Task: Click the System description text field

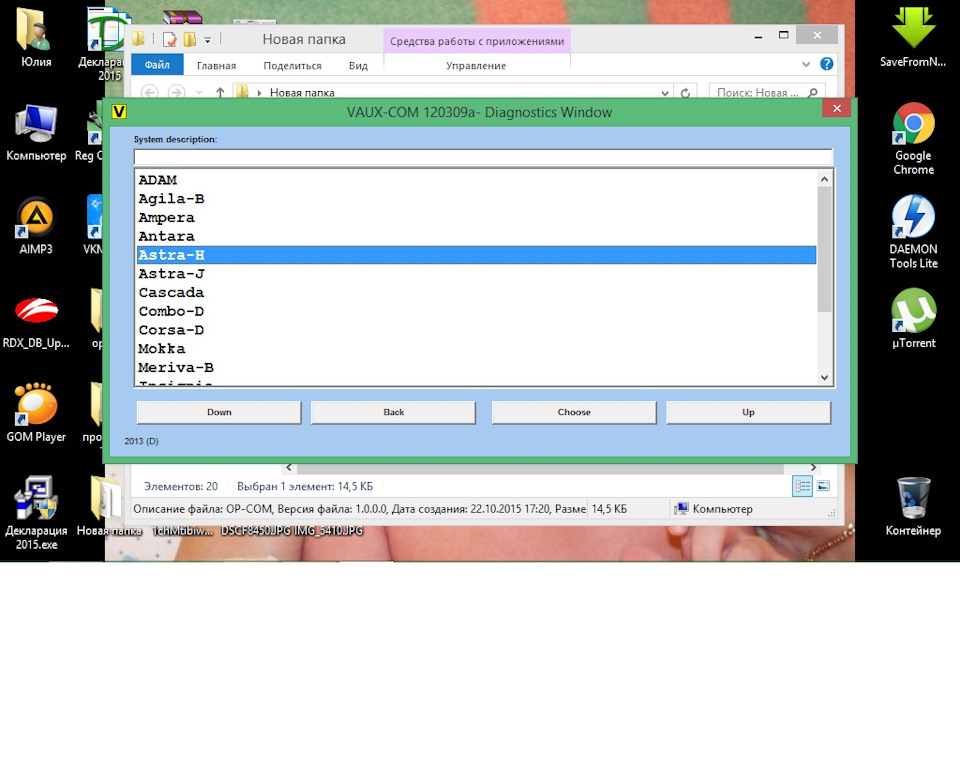Action: click(x=483, y=157)
